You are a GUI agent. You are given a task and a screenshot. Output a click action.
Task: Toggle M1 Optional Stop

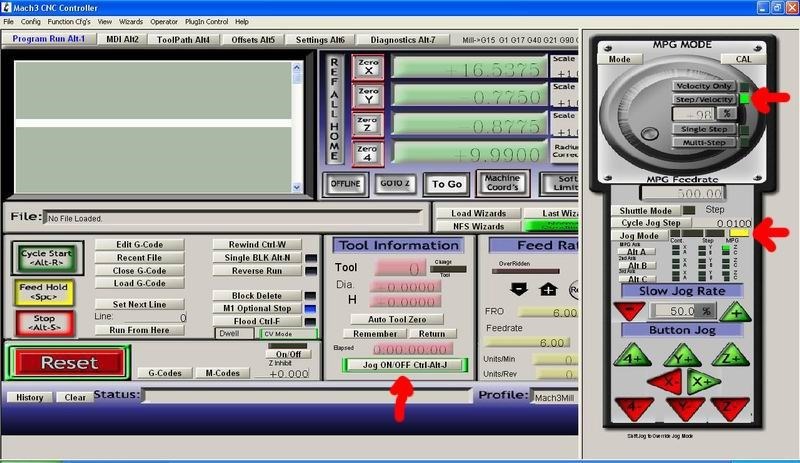pyautogui.click(x=257, y=308)
